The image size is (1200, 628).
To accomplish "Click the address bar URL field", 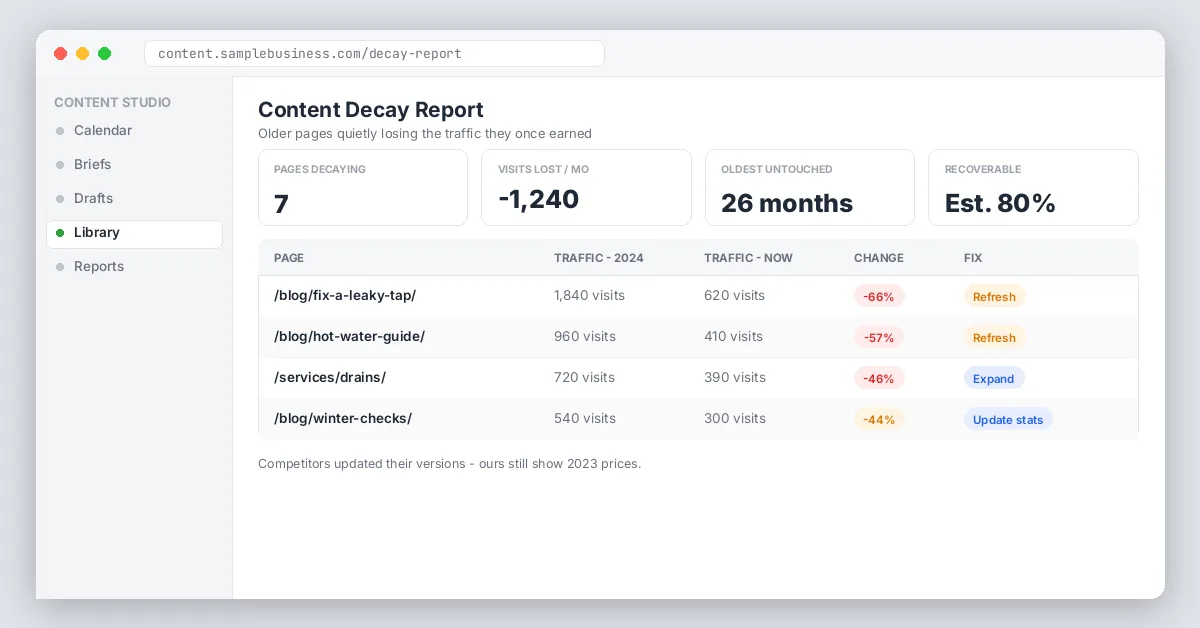I will (374, 53).
